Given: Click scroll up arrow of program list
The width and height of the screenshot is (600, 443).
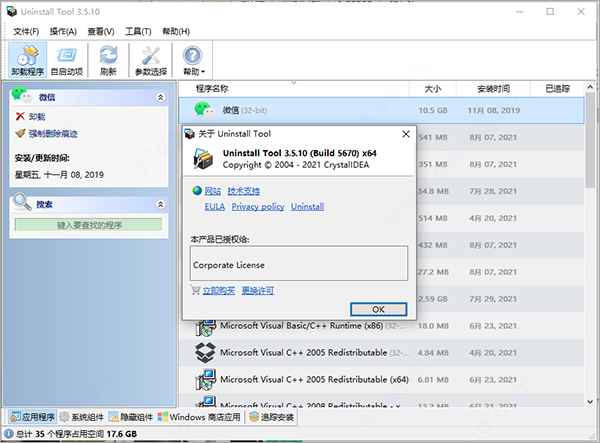Looking at the screenshot, I should click(590, 87).
